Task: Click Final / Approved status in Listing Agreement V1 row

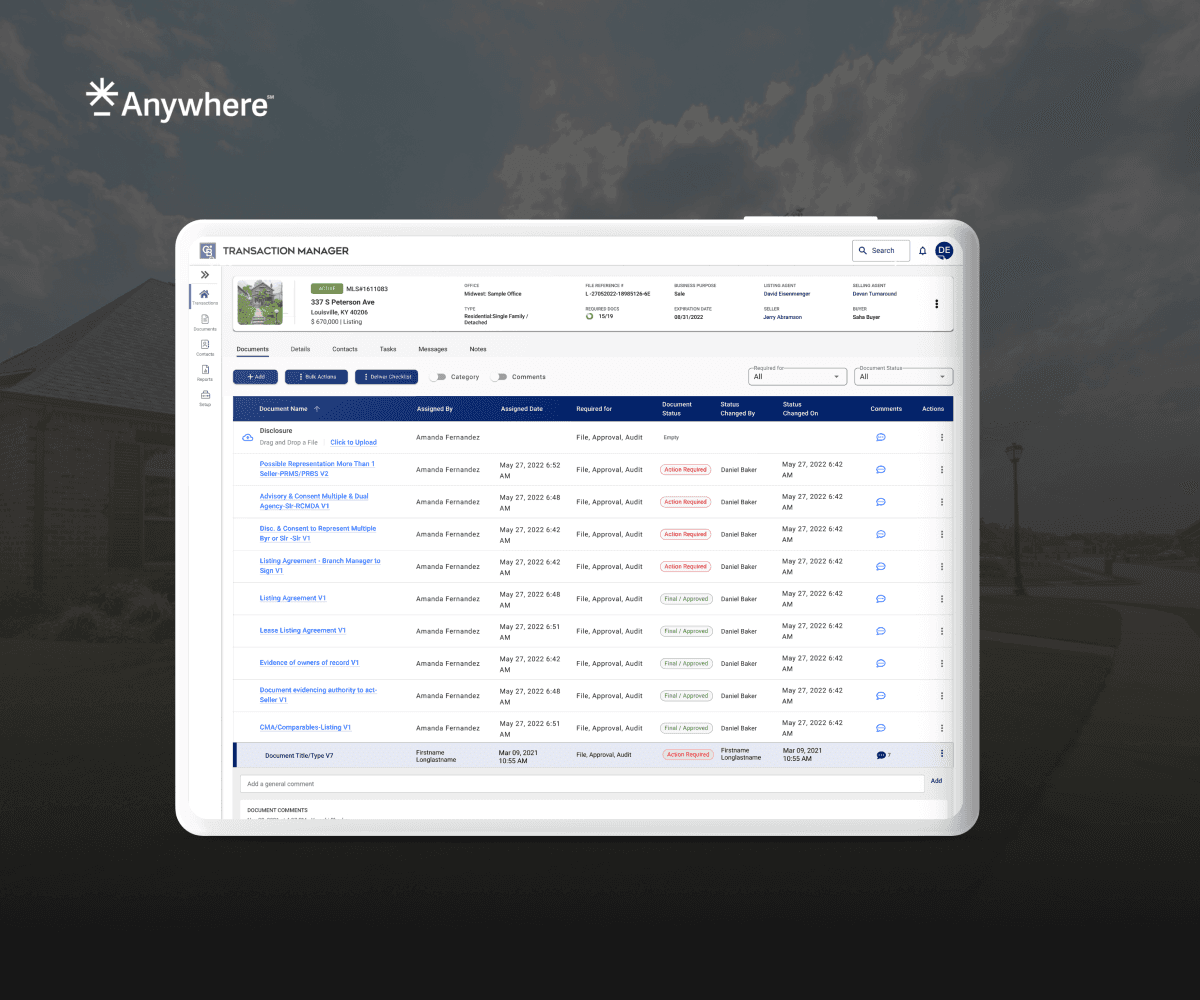Action: click(686, 599)
